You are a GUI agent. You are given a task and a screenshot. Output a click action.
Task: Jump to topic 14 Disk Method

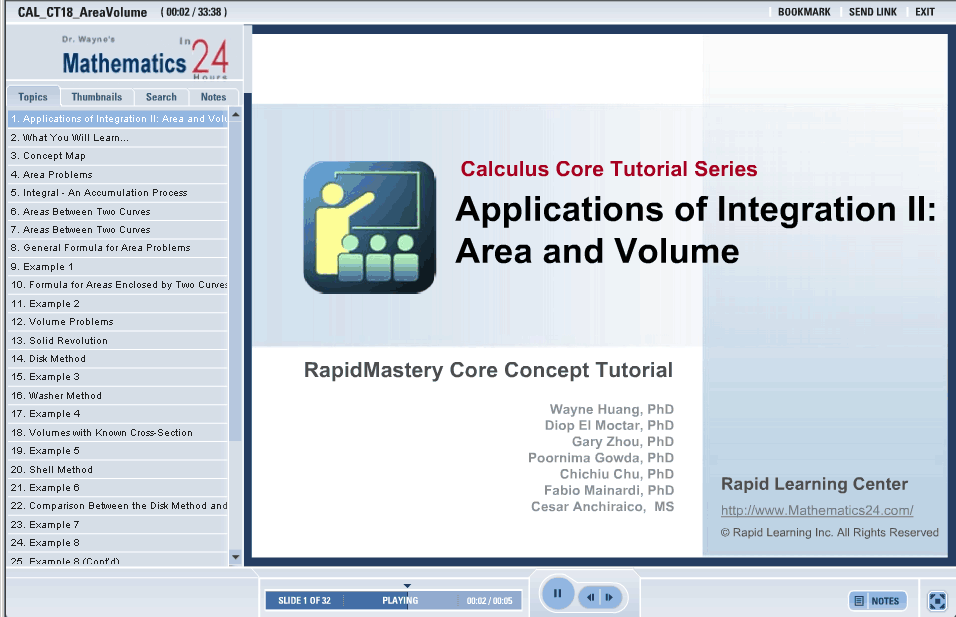coord(118,358)
